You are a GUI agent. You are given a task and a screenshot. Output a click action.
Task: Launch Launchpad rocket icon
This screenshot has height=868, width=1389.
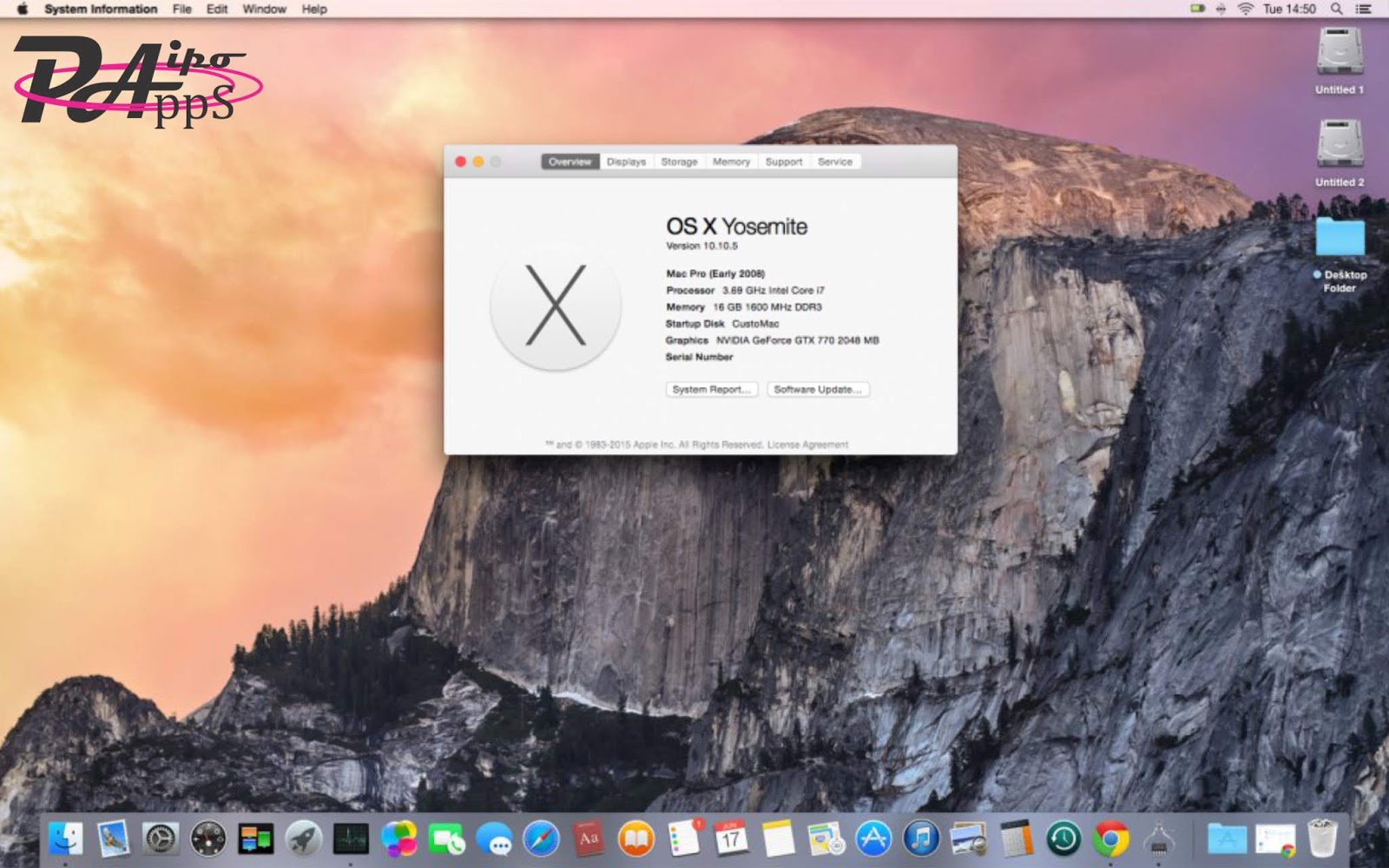pos(304,838)
